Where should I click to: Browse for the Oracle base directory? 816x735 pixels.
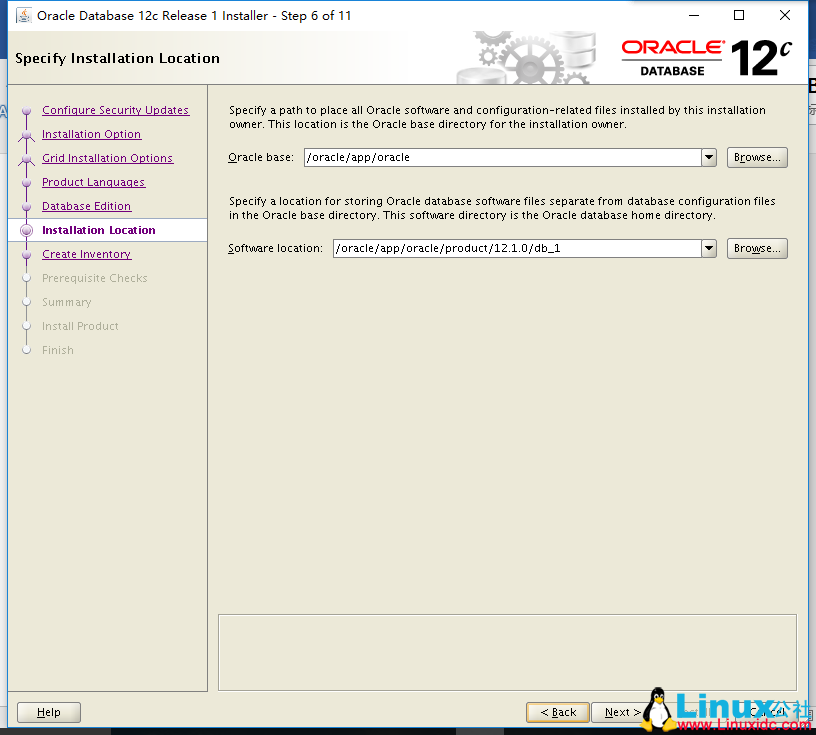point(756,157)
